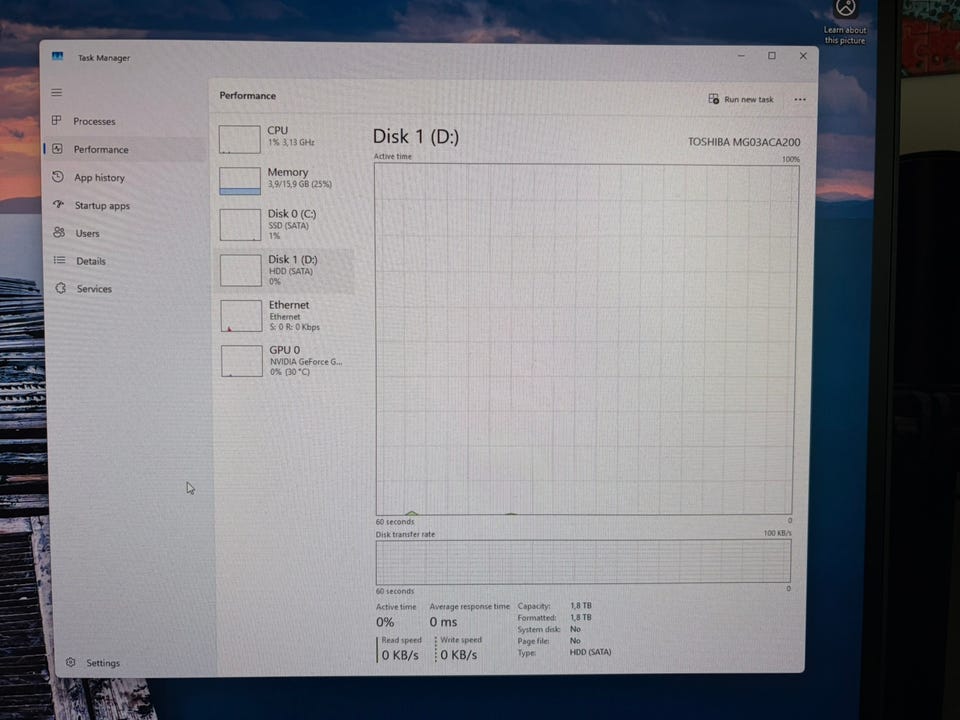Click the Settings gear icon
Image resolution: width=960 pixels, height=720 pixels.
(x=70, y=662)
